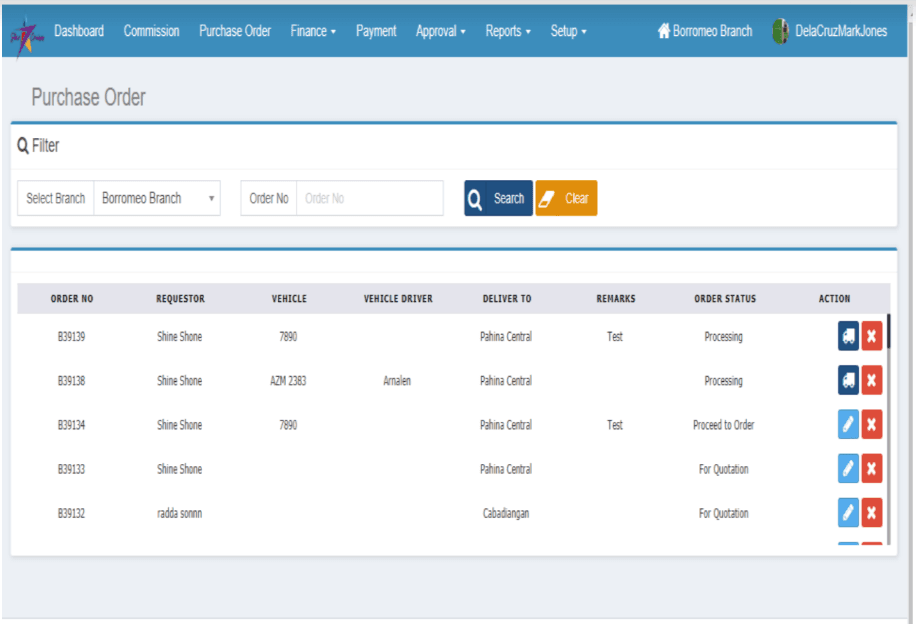Click the home icon beside Borromeo Branch
Image resolution: width=916 pixels, height=624 pixels.
tap(664, 30)
